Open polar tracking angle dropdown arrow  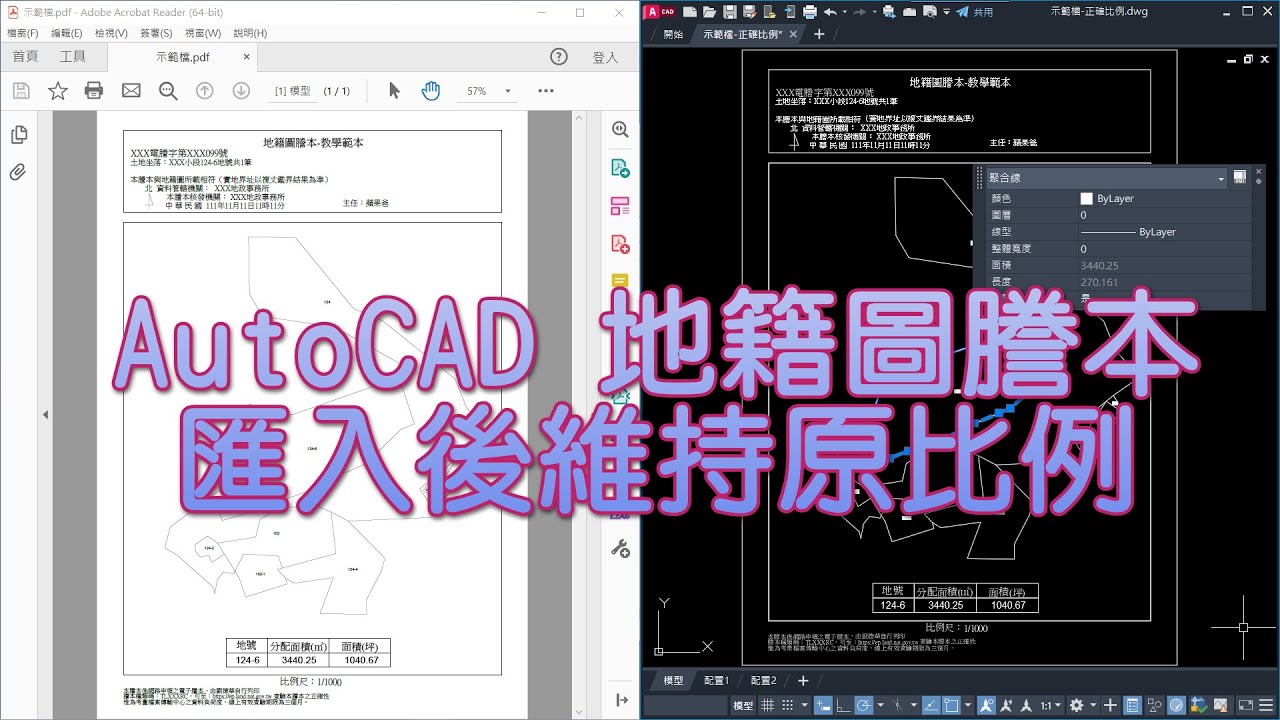(x=881, y=705)
